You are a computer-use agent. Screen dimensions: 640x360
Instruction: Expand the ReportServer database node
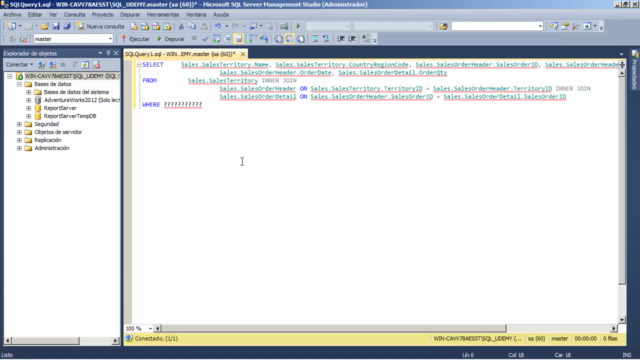coord(29,108)
